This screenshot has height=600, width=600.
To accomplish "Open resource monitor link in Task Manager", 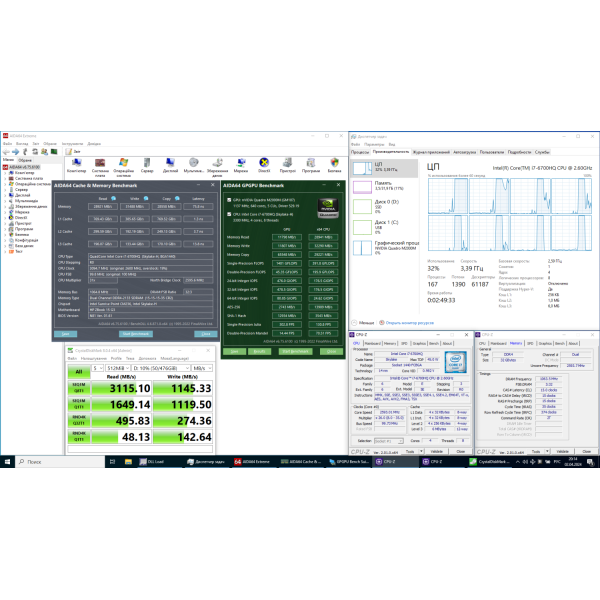I will pyautogui.click(x=409, y=323).
